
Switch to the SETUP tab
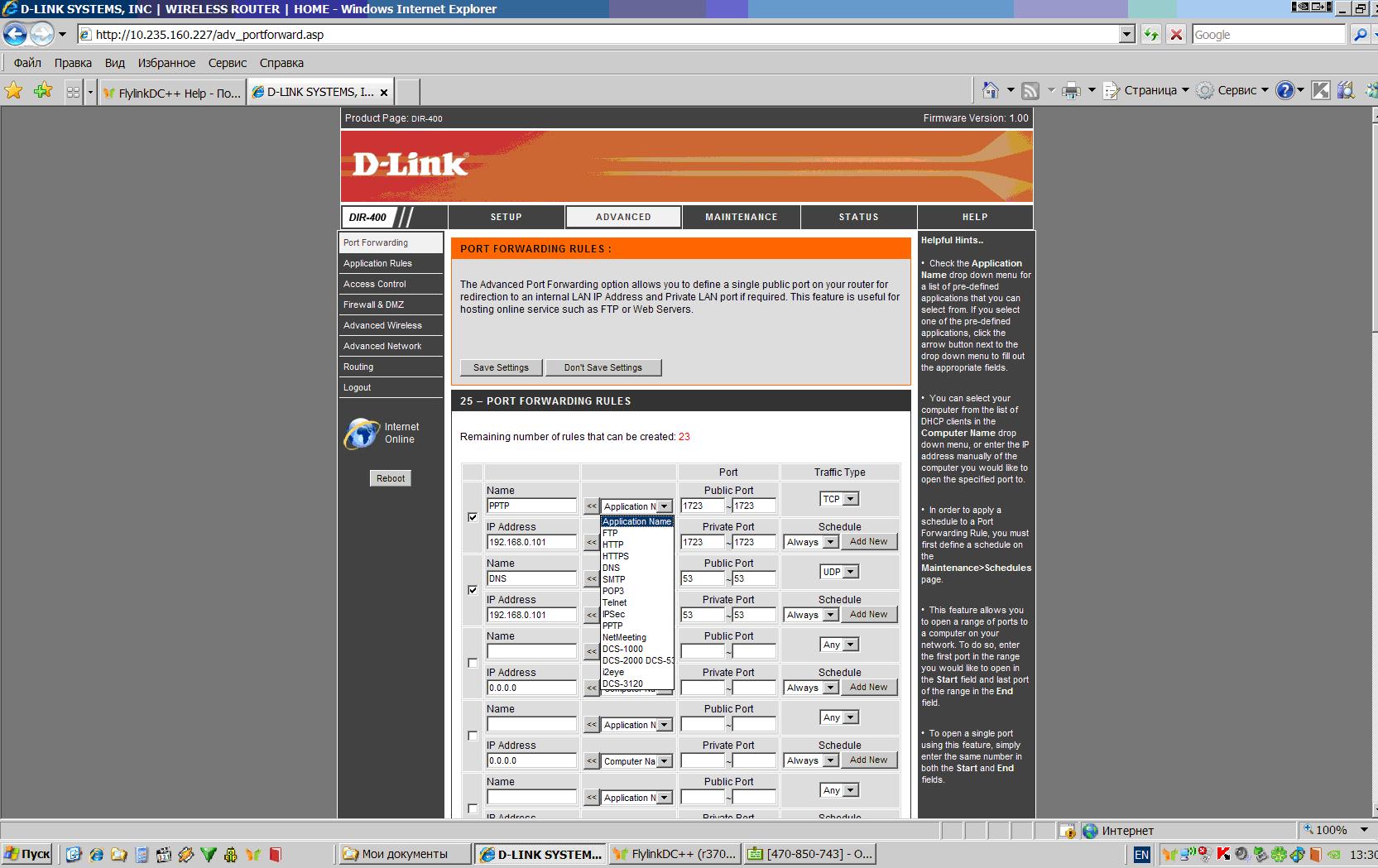(506, 217)
